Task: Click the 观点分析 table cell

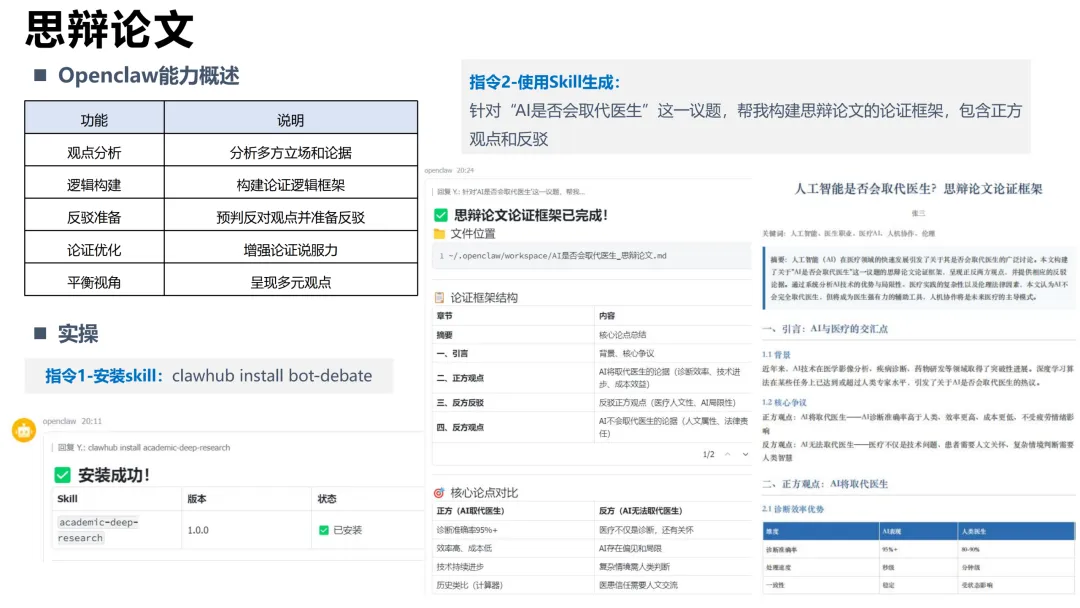Action: coord(94,153)
